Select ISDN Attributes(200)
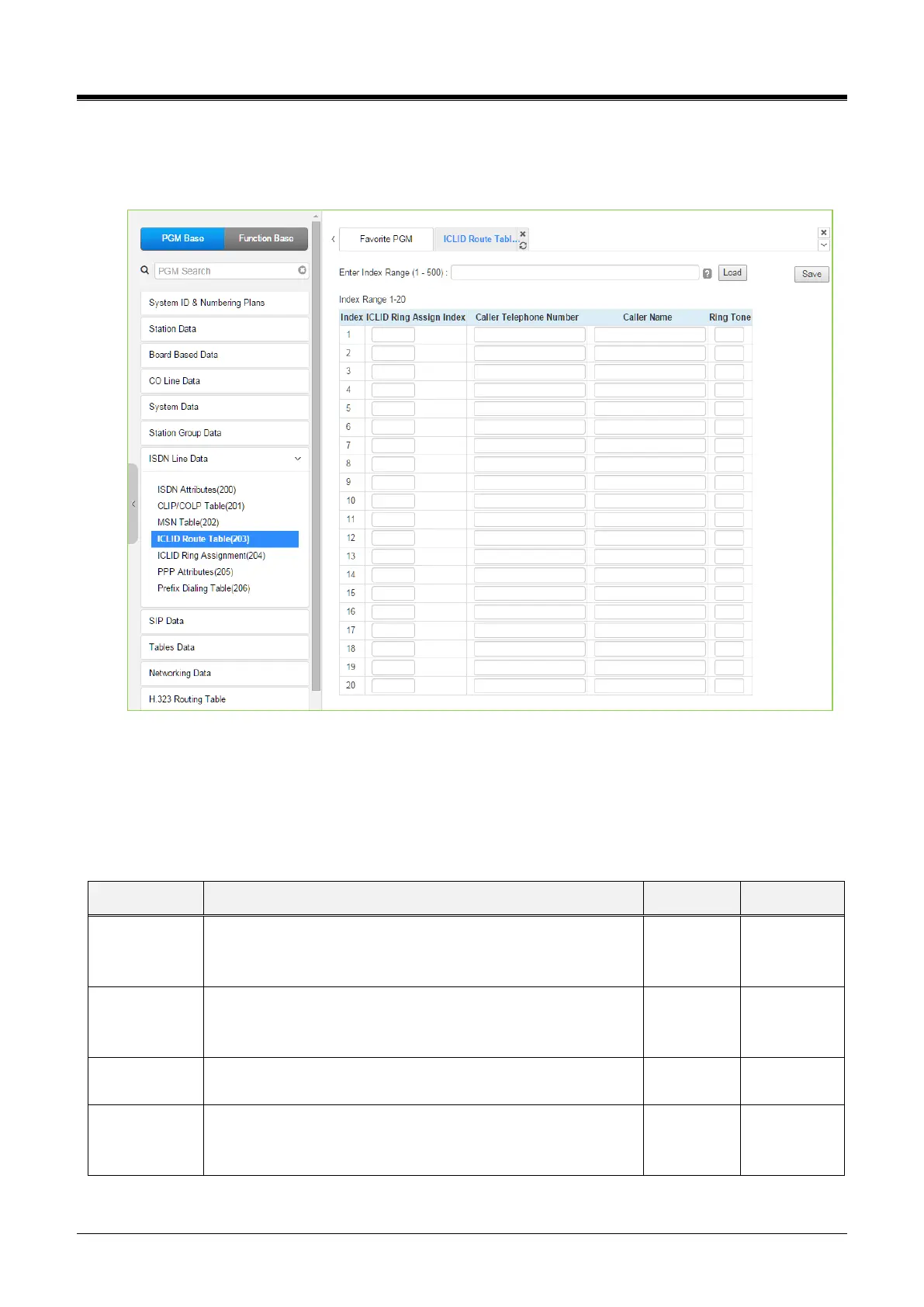Viewport: 924px width, 1307px height. tap(196, 490)
